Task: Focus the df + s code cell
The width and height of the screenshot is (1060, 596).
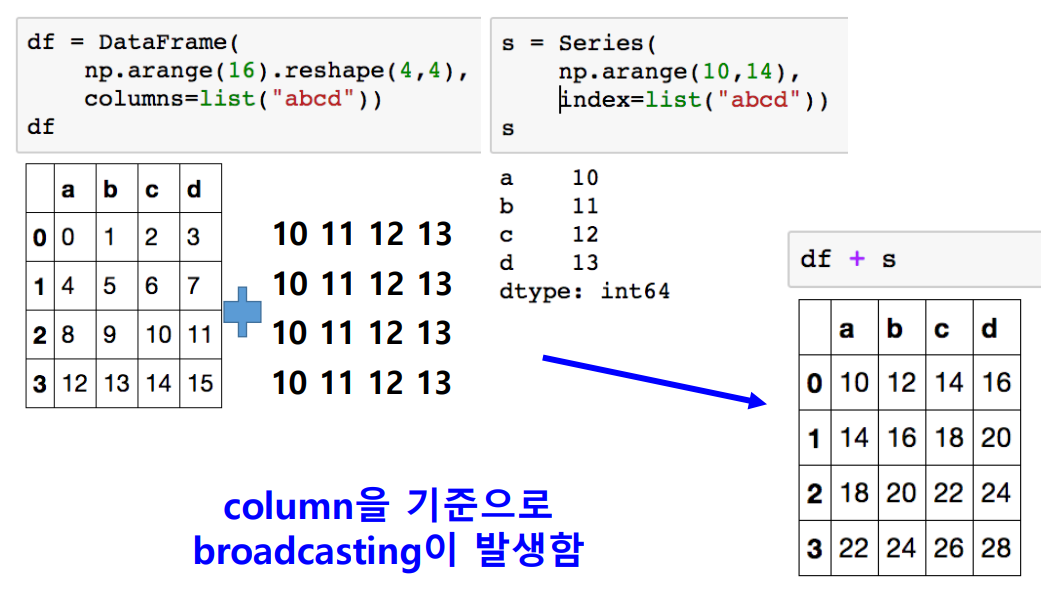Action: (x=914, y=259)
